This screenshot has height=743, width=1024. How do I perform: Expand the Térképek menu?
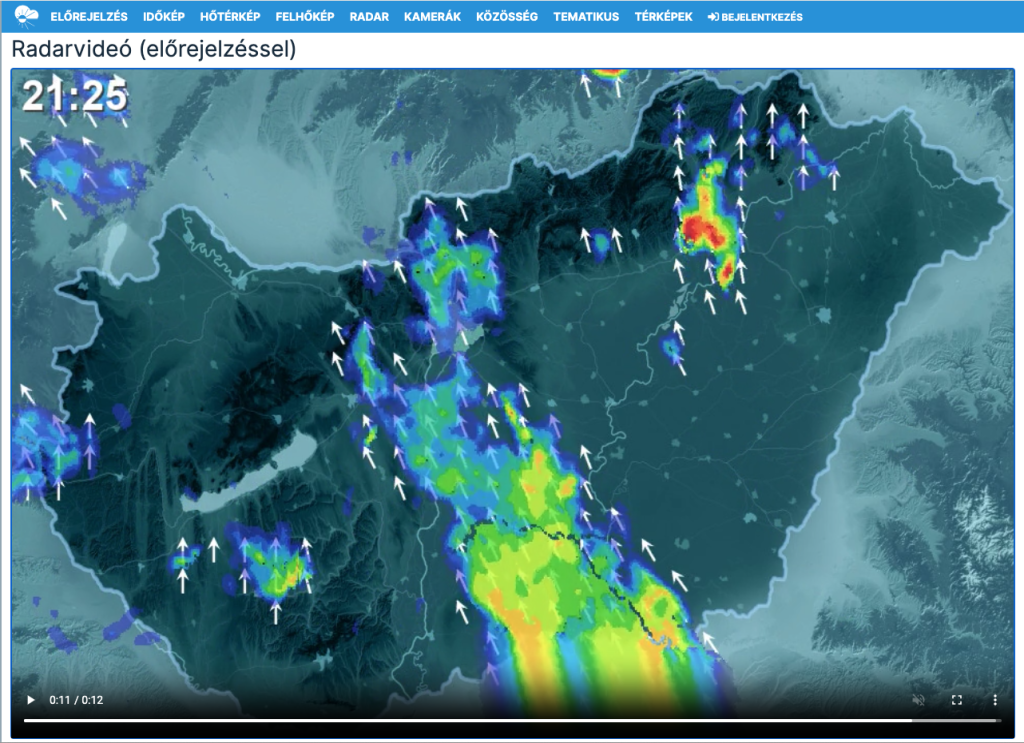[663, 17]
